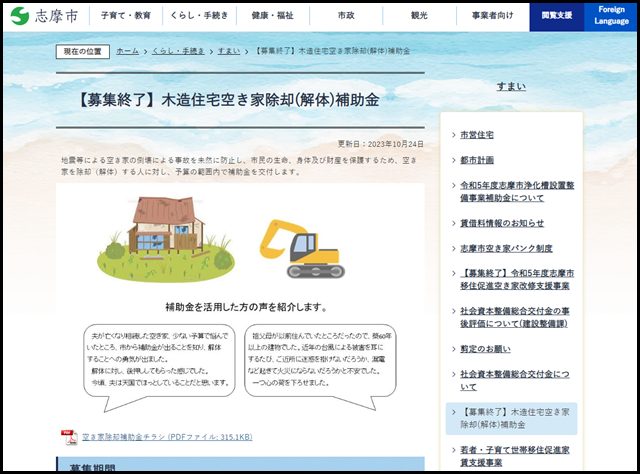Select 賃借料情報のお知らせ sidebar link

point(502,223)
